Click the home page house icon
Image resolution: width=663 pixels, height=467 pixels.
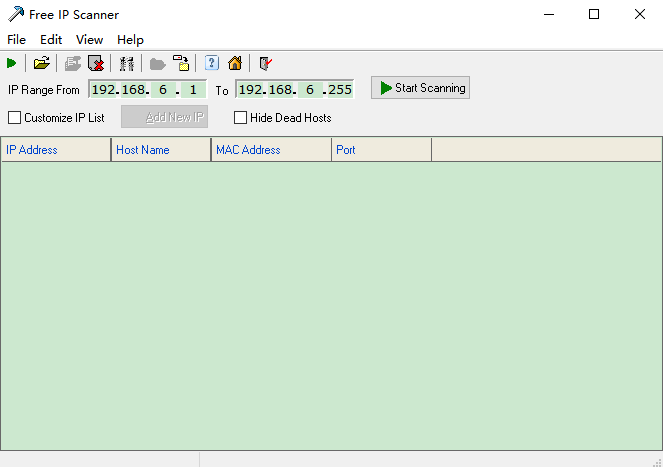click(235, 63)
